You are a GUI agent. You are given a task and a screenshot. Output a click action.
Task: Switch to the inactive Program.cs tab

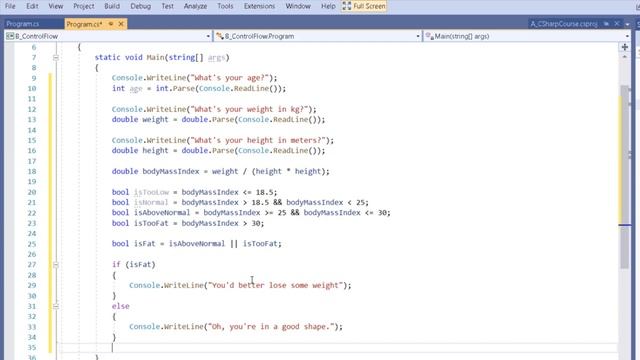click(x=23, y=24)
